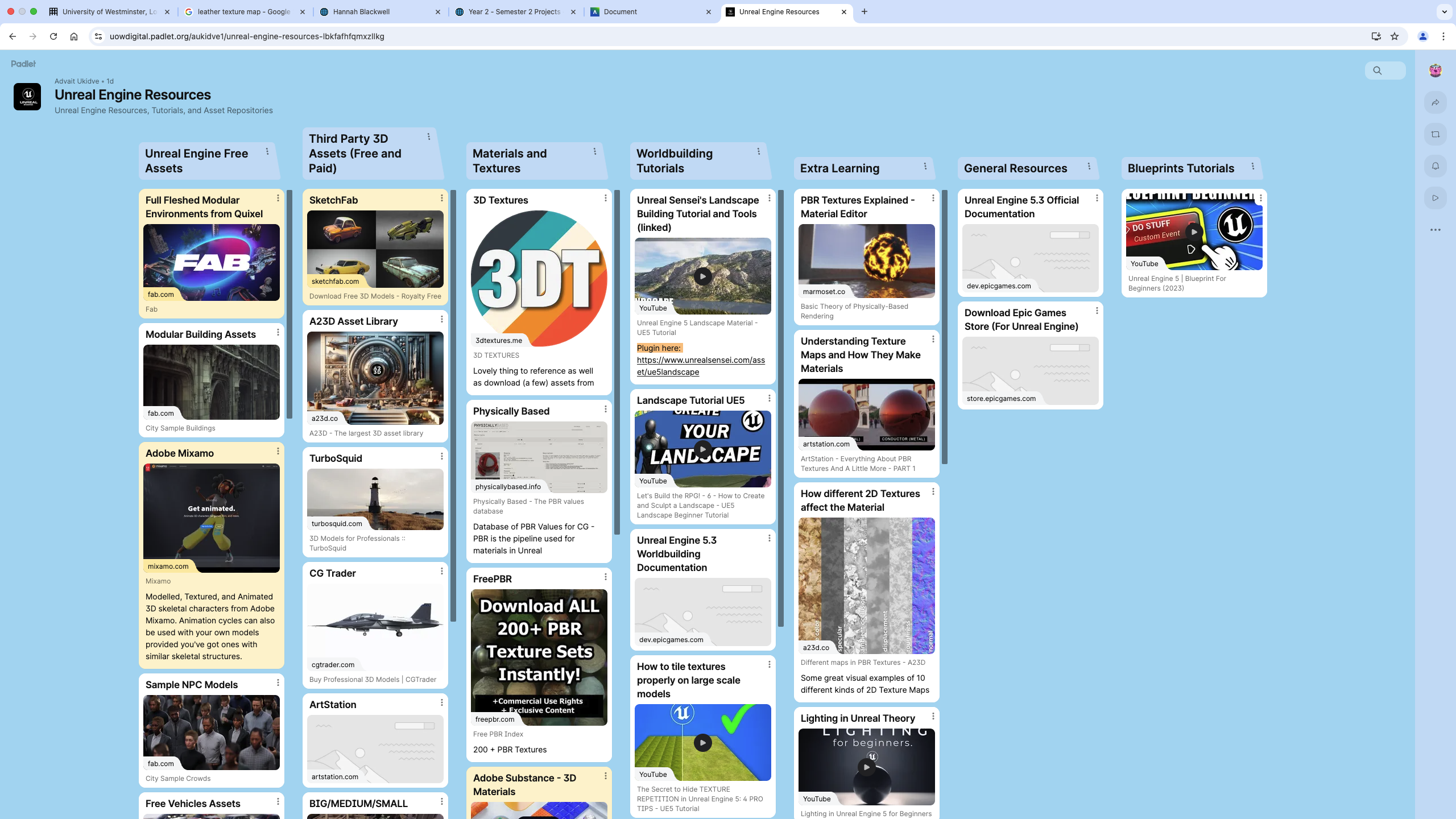
Task: Switch to Hannah Blackwell tab
Action: [x=380, y=11]
